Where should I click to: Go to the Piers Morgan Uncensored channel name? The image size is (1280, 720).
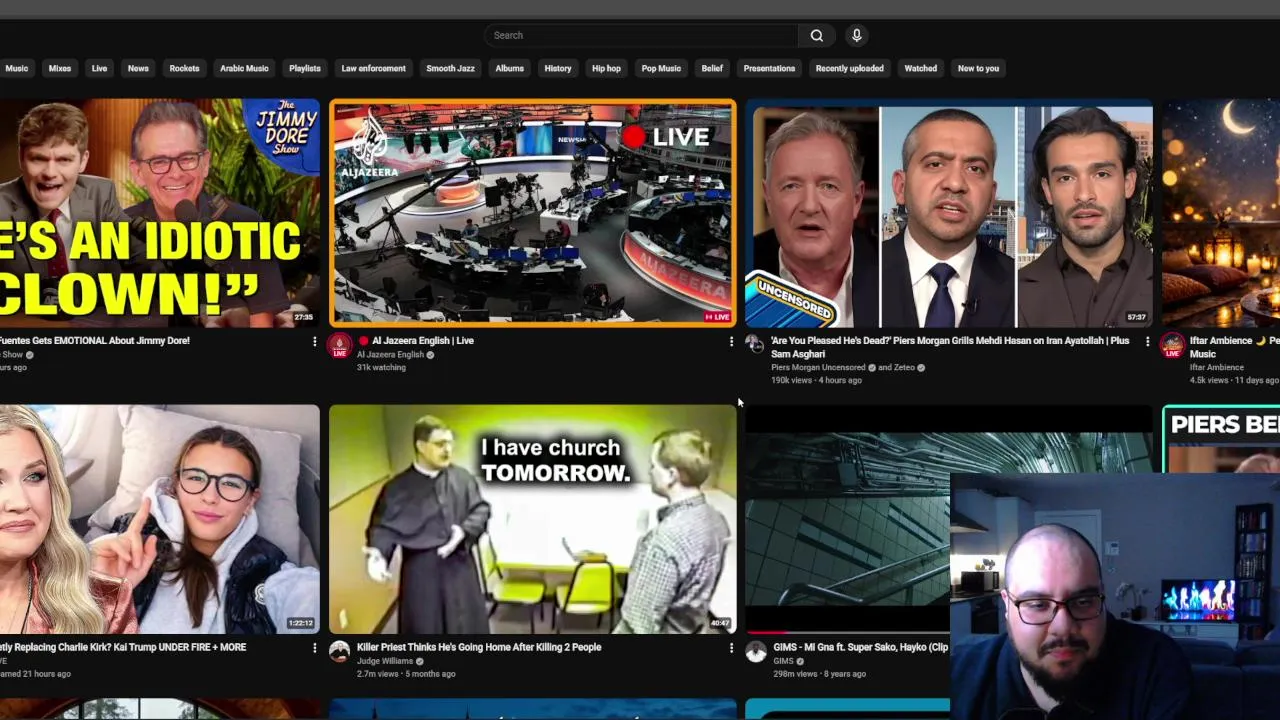[x=818, y=368]
